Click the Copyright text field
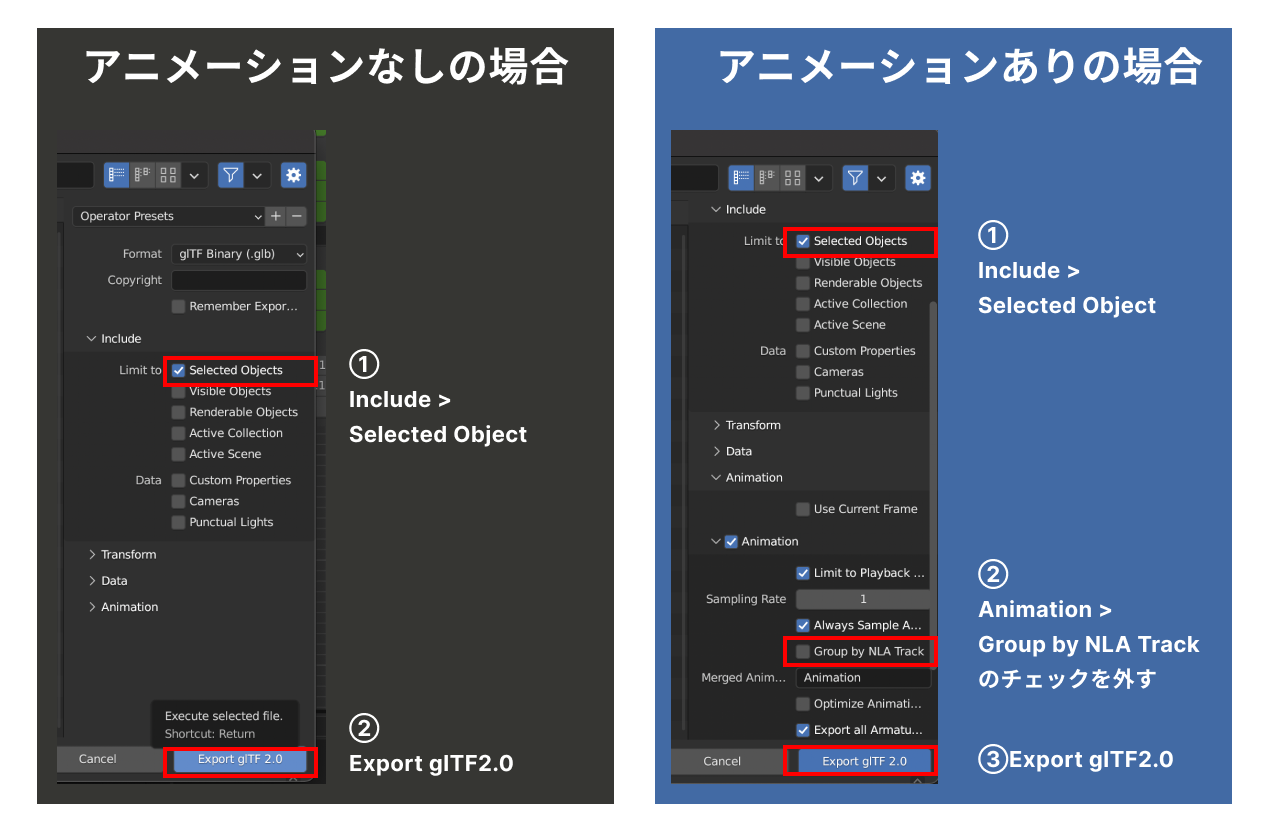This screenshot has width=1280, height=832. 239,280
